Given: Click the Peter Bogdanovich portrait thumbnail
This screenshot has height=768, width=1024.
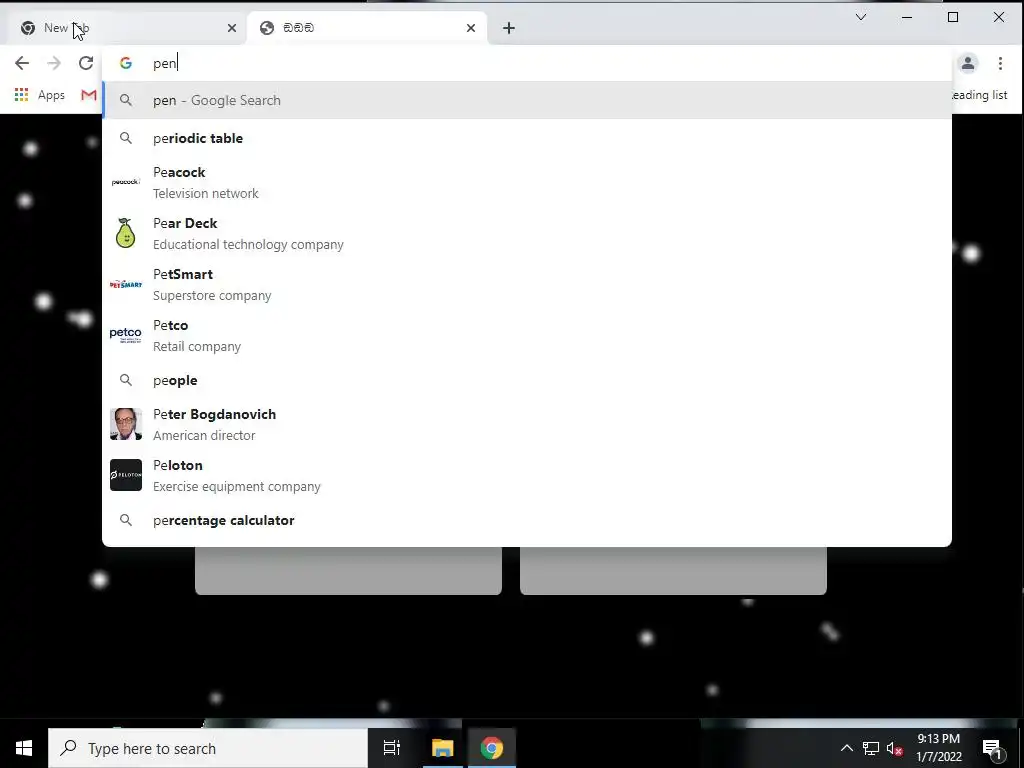Looking at the screenshot, I should 125,424.
